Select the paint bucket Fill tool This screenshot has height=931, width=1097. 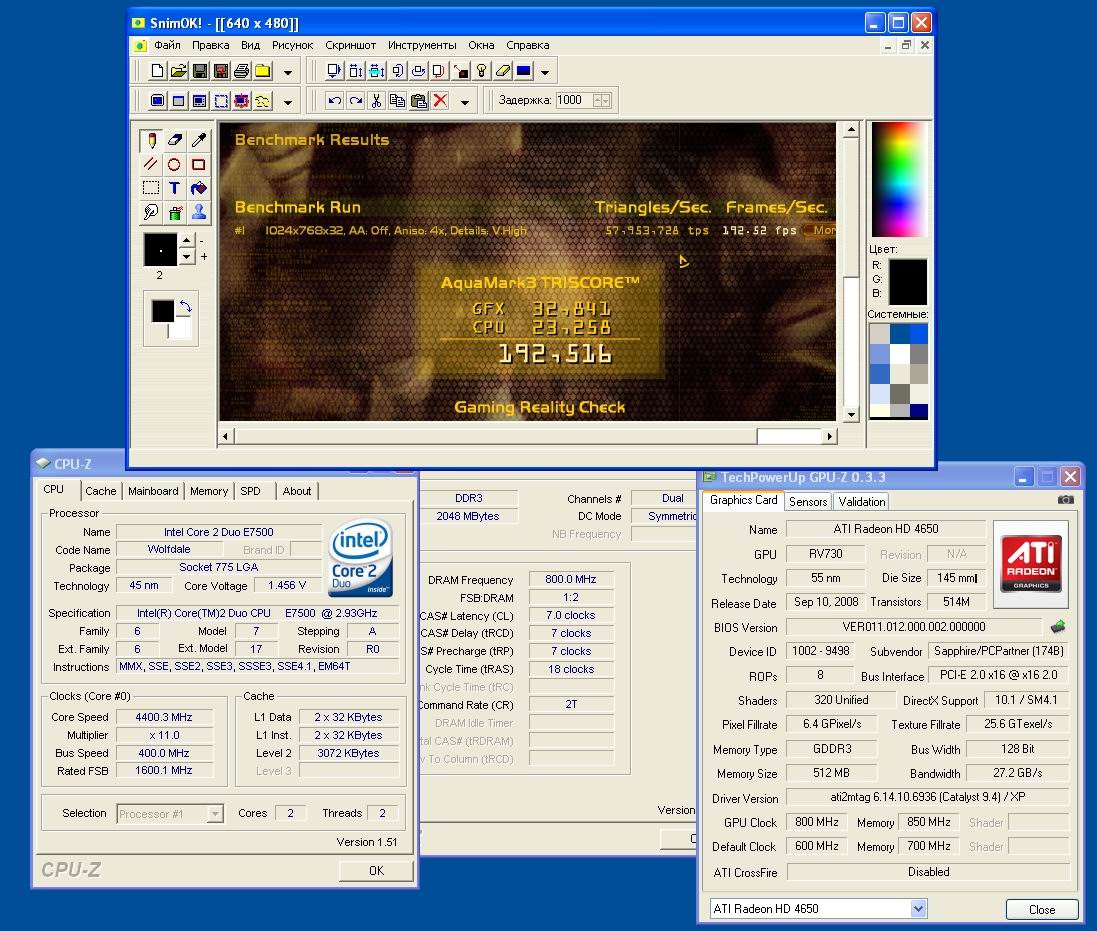tap(199, 188)
